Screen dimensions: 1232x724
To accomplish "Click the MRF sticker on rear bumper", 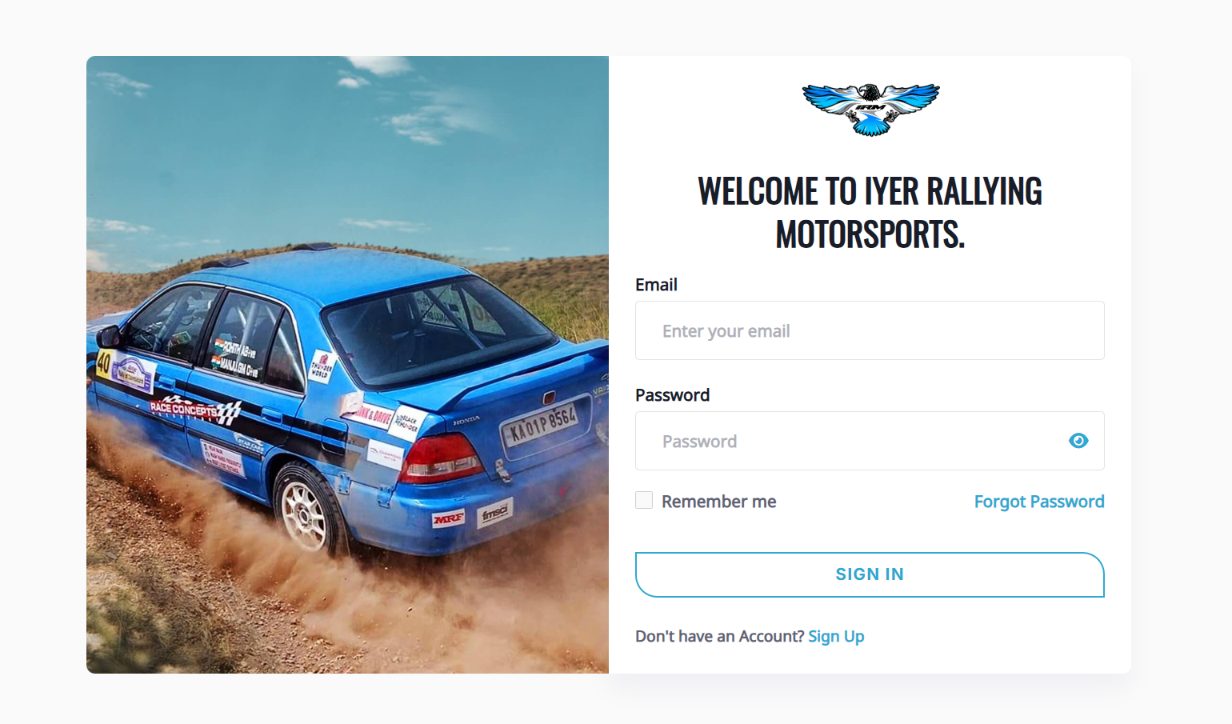I will tap(448, 518).
